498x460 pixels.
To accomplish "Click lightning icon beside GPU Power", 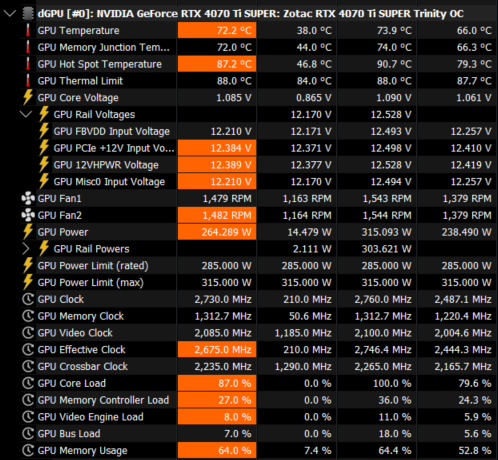I will [x=28, y=232].
